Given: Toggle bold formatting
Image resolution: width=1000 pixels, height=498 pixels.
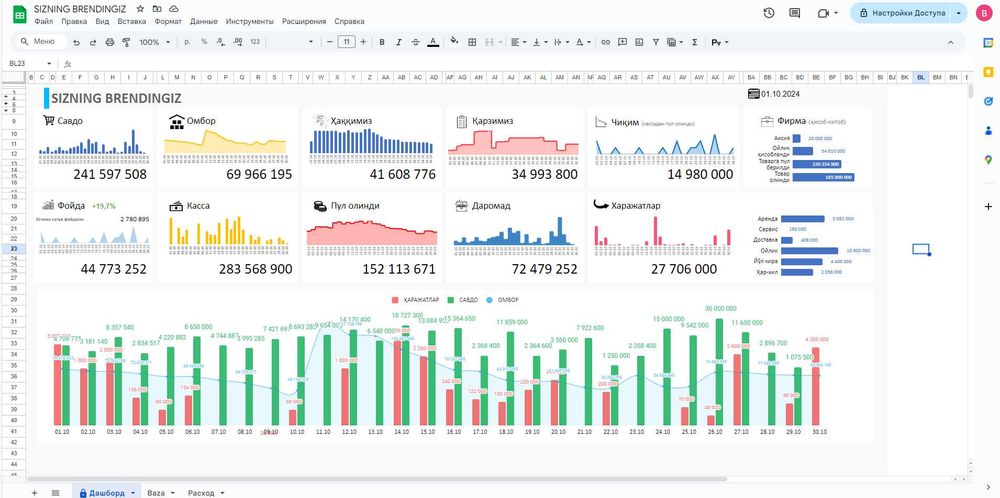Looking at the screenshot, I should (x=382, y=42).
